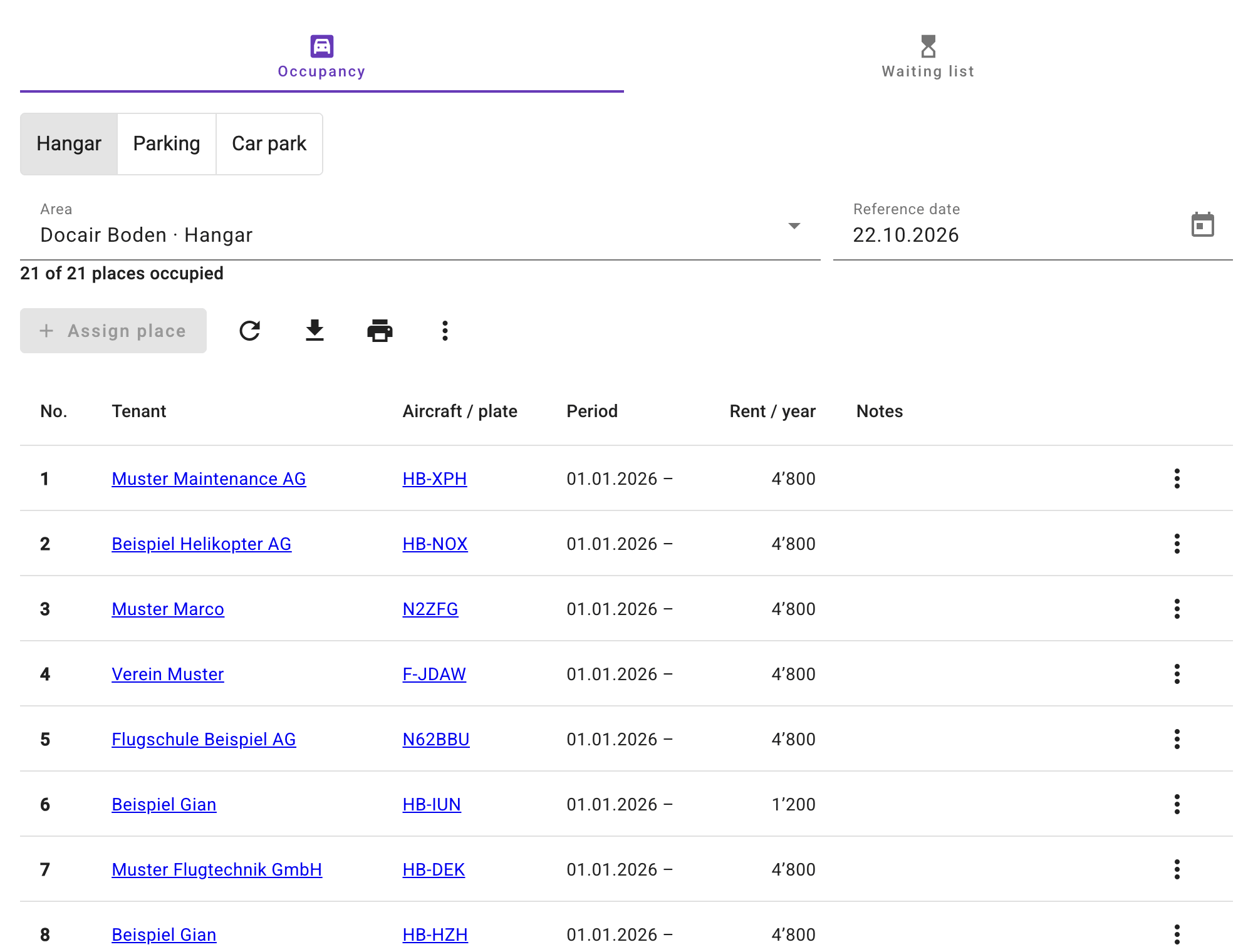Switch to the Parking toggle button

click(x=167, y=144)
